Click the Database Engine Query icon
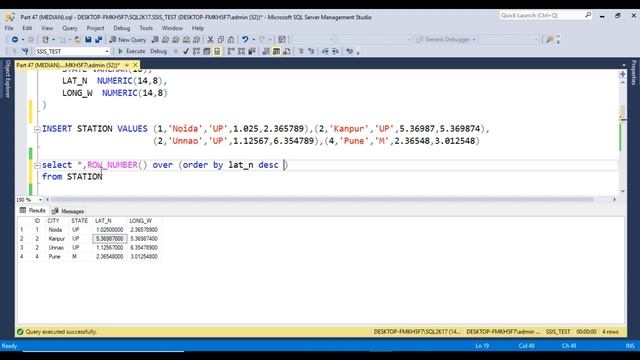 155,40
